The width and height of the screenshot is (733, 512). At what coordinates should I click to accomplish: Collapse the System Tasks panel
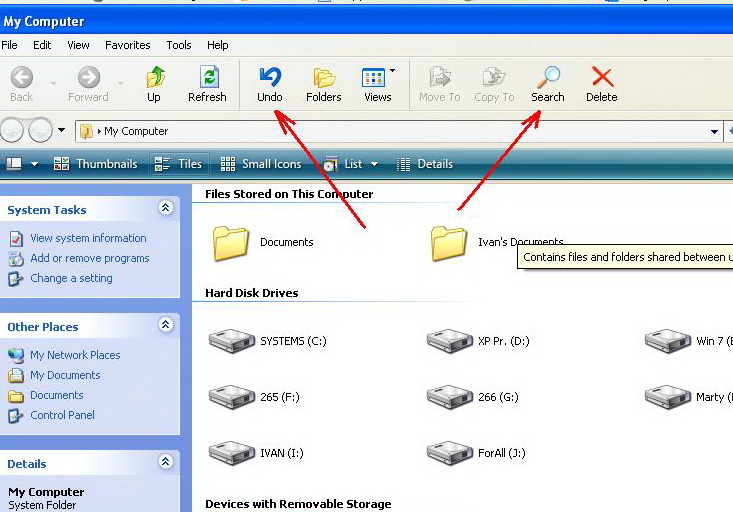click(165, 209)
